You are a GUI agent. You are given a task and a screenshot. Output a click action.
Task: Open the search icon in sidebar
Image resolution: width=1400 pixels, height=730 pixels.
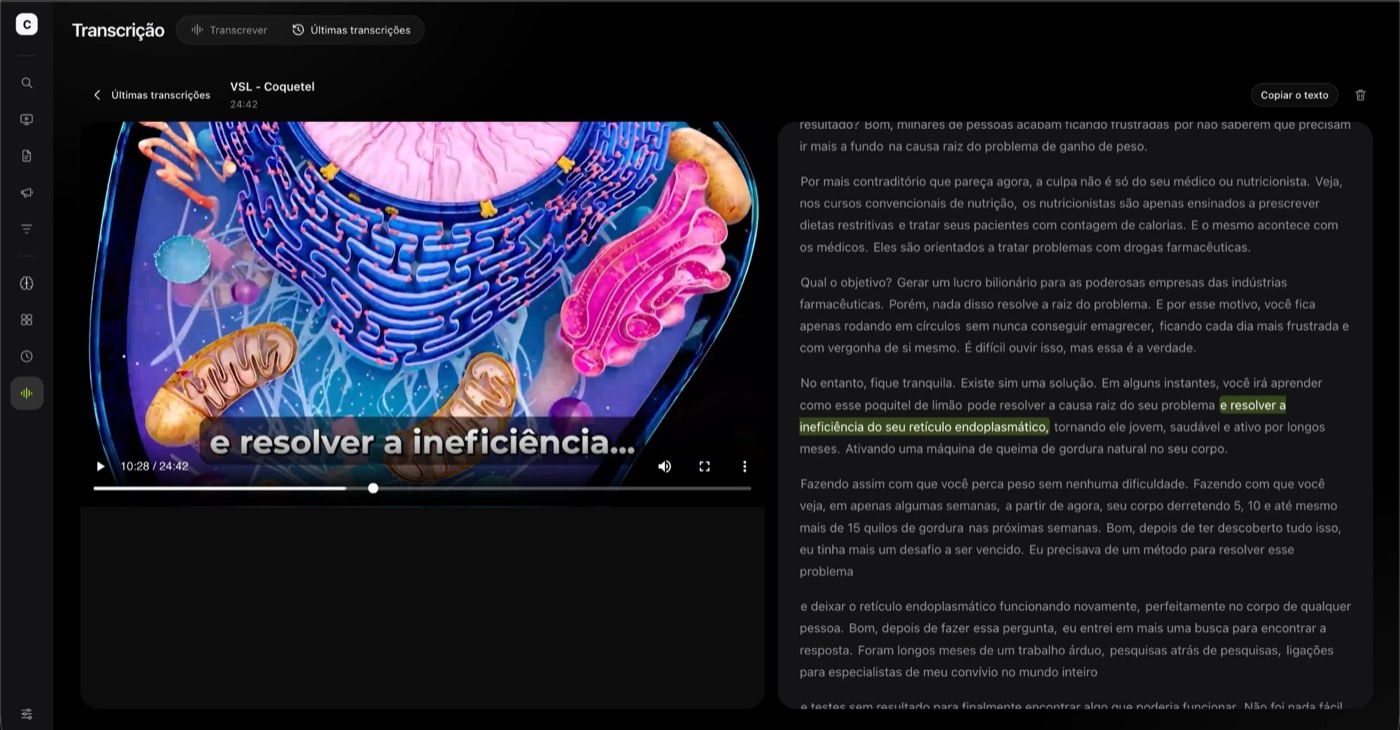click(x=27, y=83)
